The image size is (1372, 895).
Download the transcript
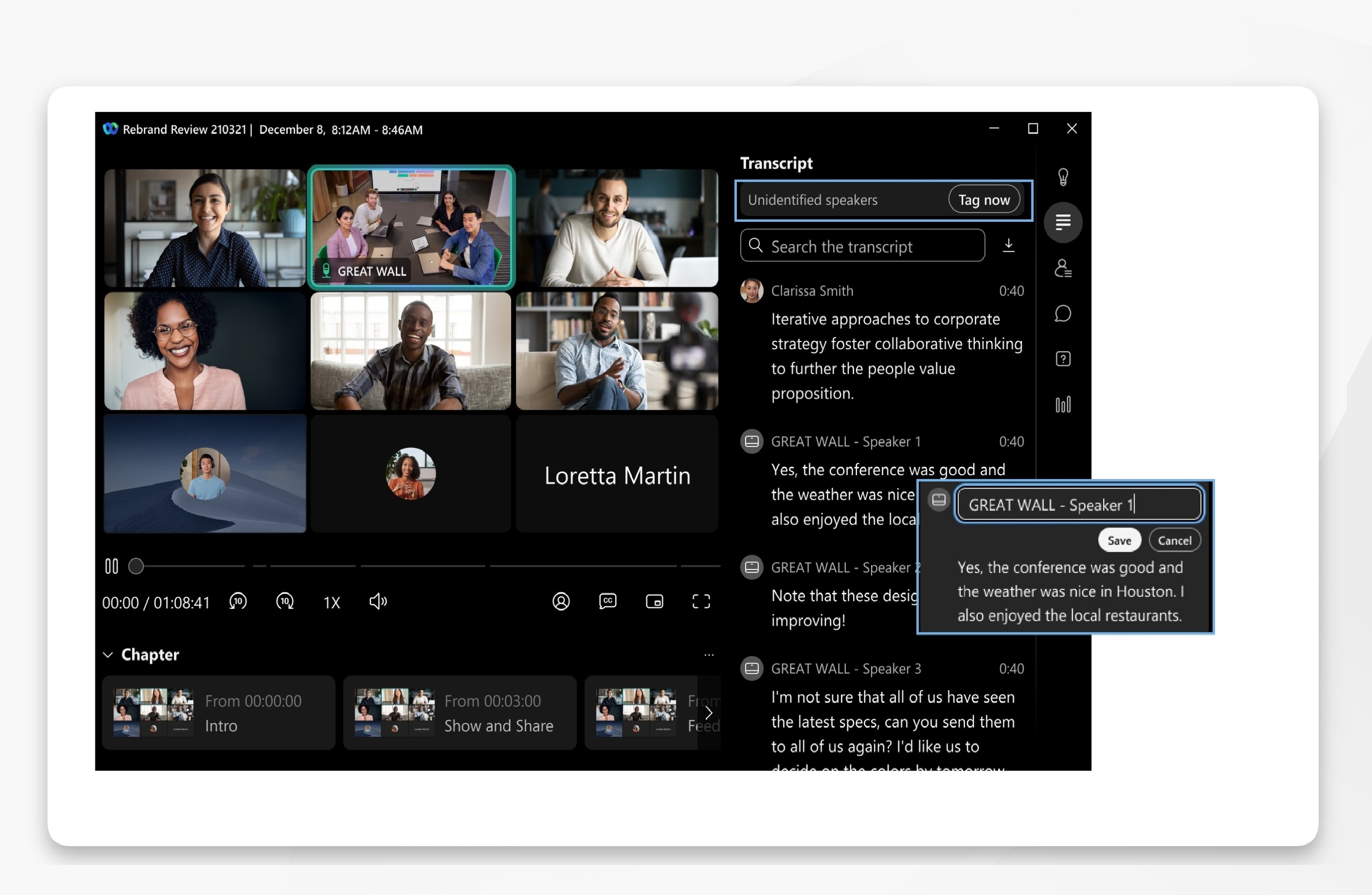click(1009, 246)
